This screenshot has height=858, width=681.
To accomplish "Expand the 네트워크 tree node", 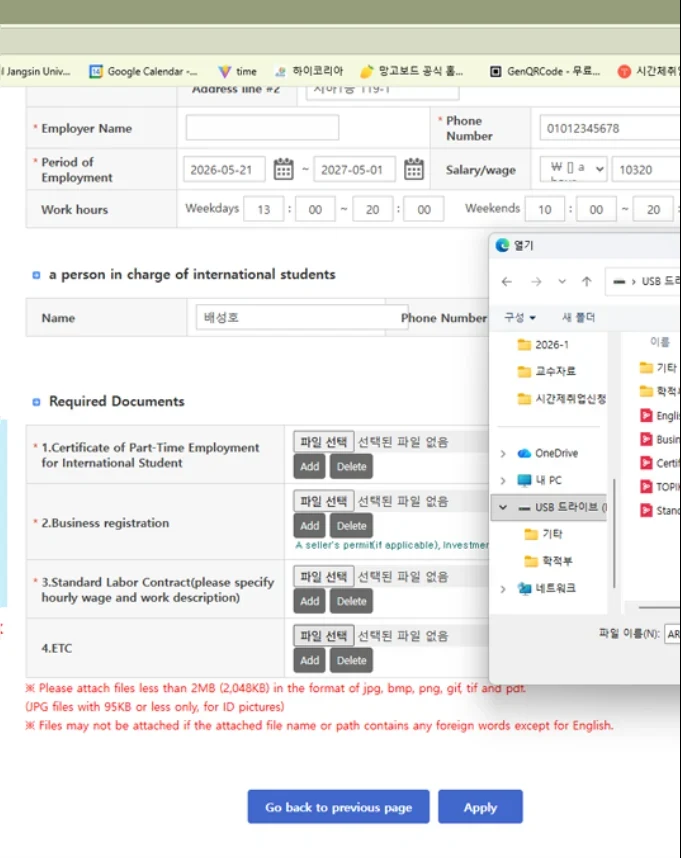I will tap(503, 588).
